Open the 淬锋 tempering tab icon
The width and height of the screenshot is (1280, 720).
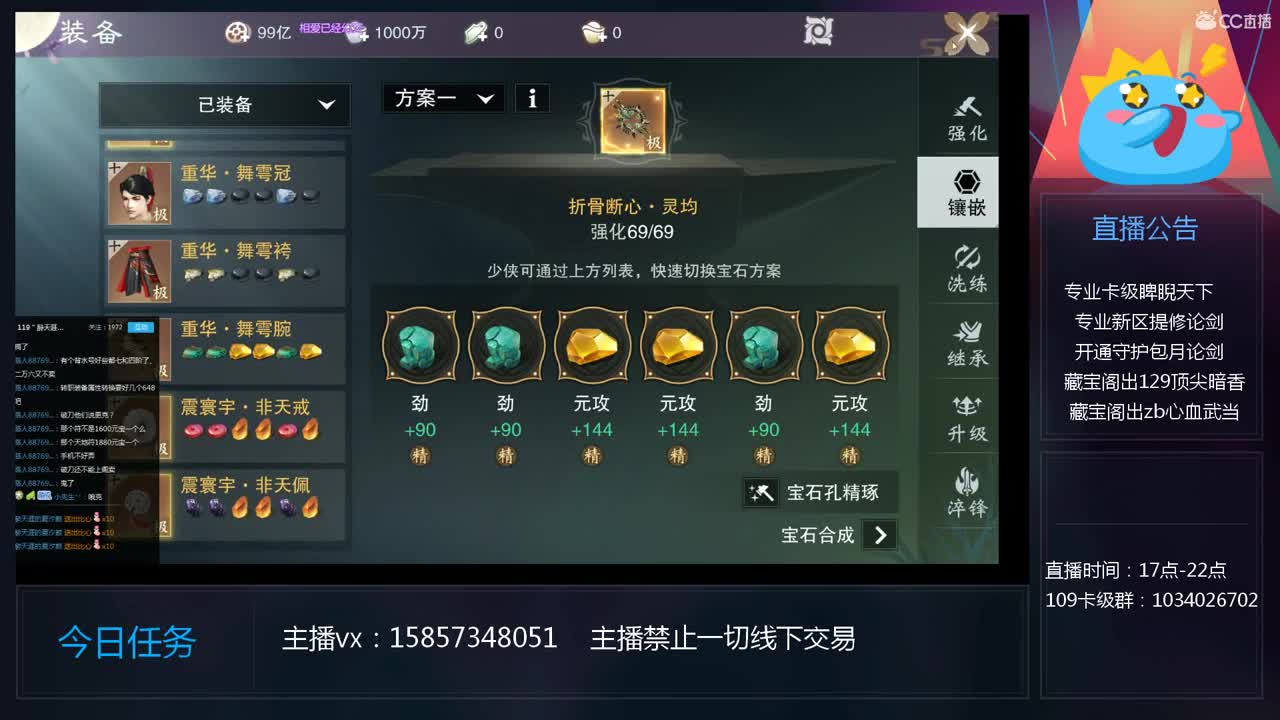pos(967,493)
